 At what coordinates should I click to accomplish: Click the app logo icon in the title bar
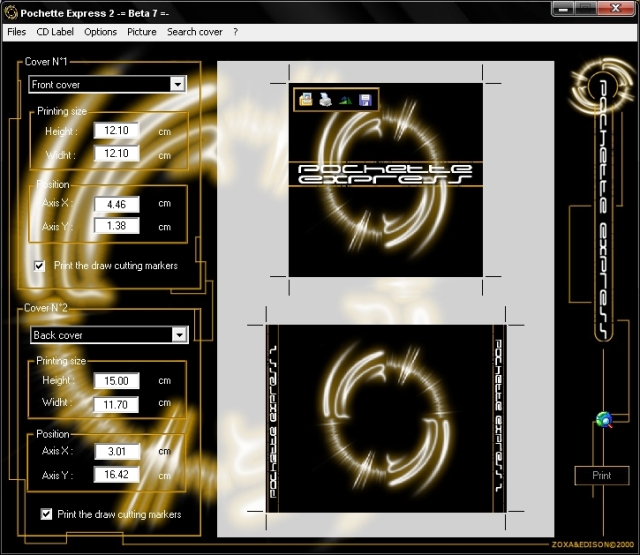pos(10,13)
